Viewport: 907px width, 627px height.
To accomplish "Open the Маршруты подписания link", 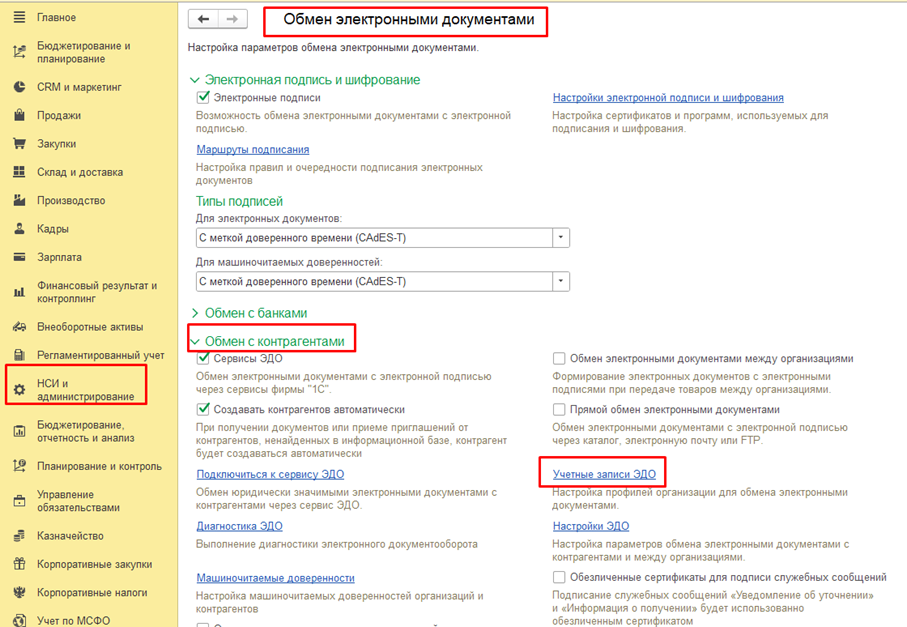I will point(253,149).
